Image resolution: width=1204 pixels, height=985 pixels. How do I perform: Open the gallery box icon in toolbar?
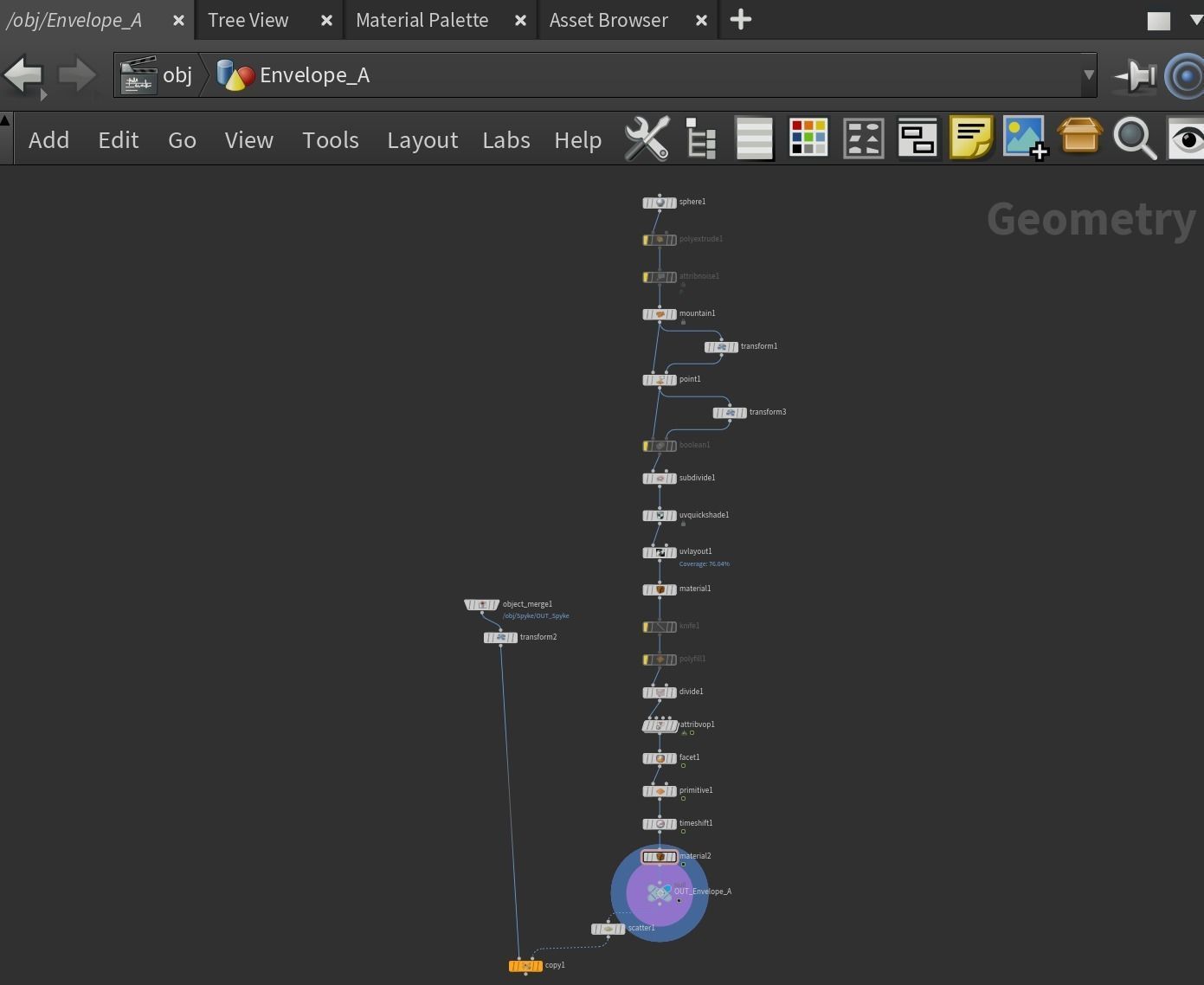tap(1080, 138)
